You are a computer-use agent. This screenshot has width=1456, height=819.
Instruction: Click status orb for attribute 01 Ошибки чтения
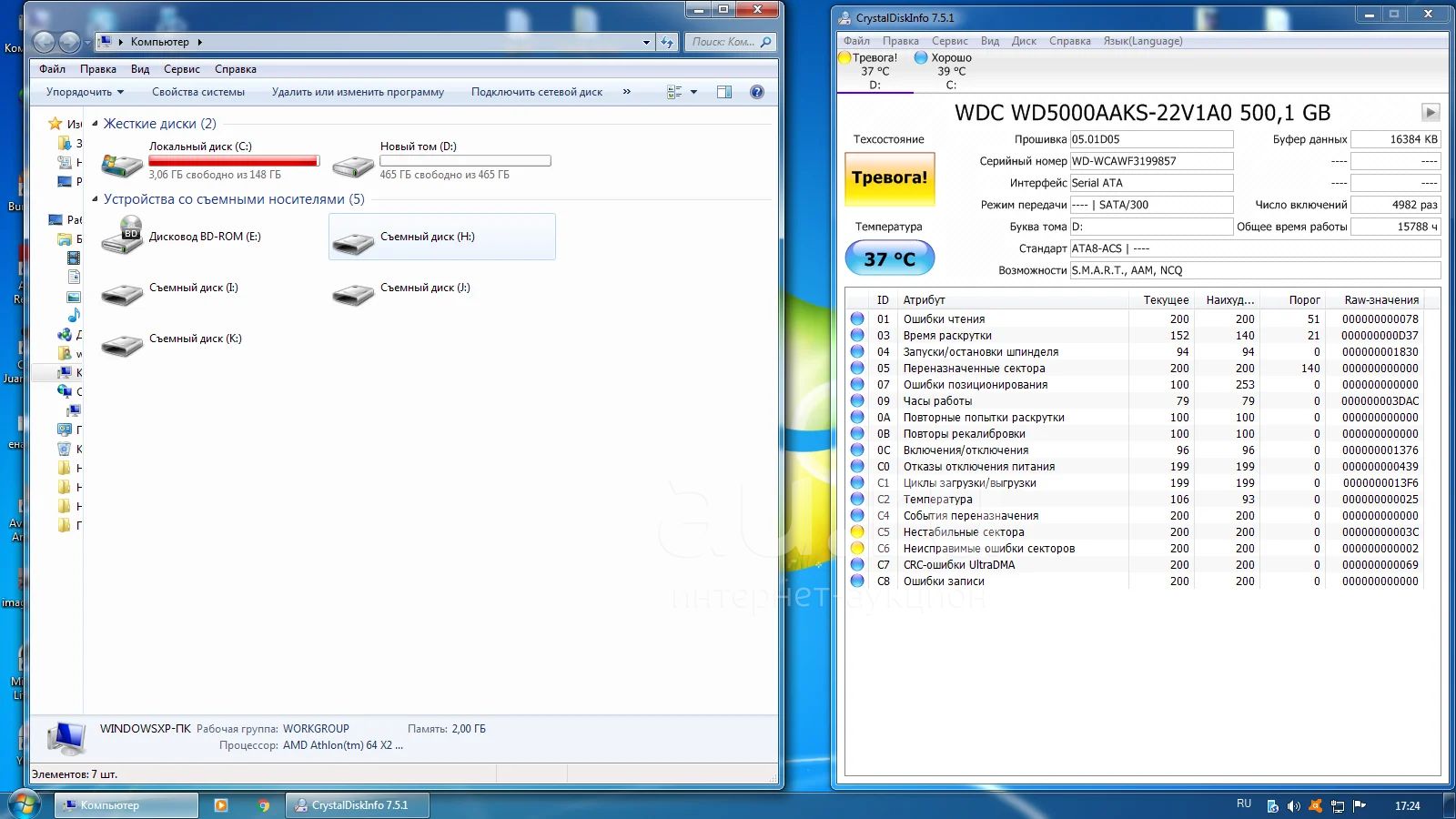tap(857, 318)
